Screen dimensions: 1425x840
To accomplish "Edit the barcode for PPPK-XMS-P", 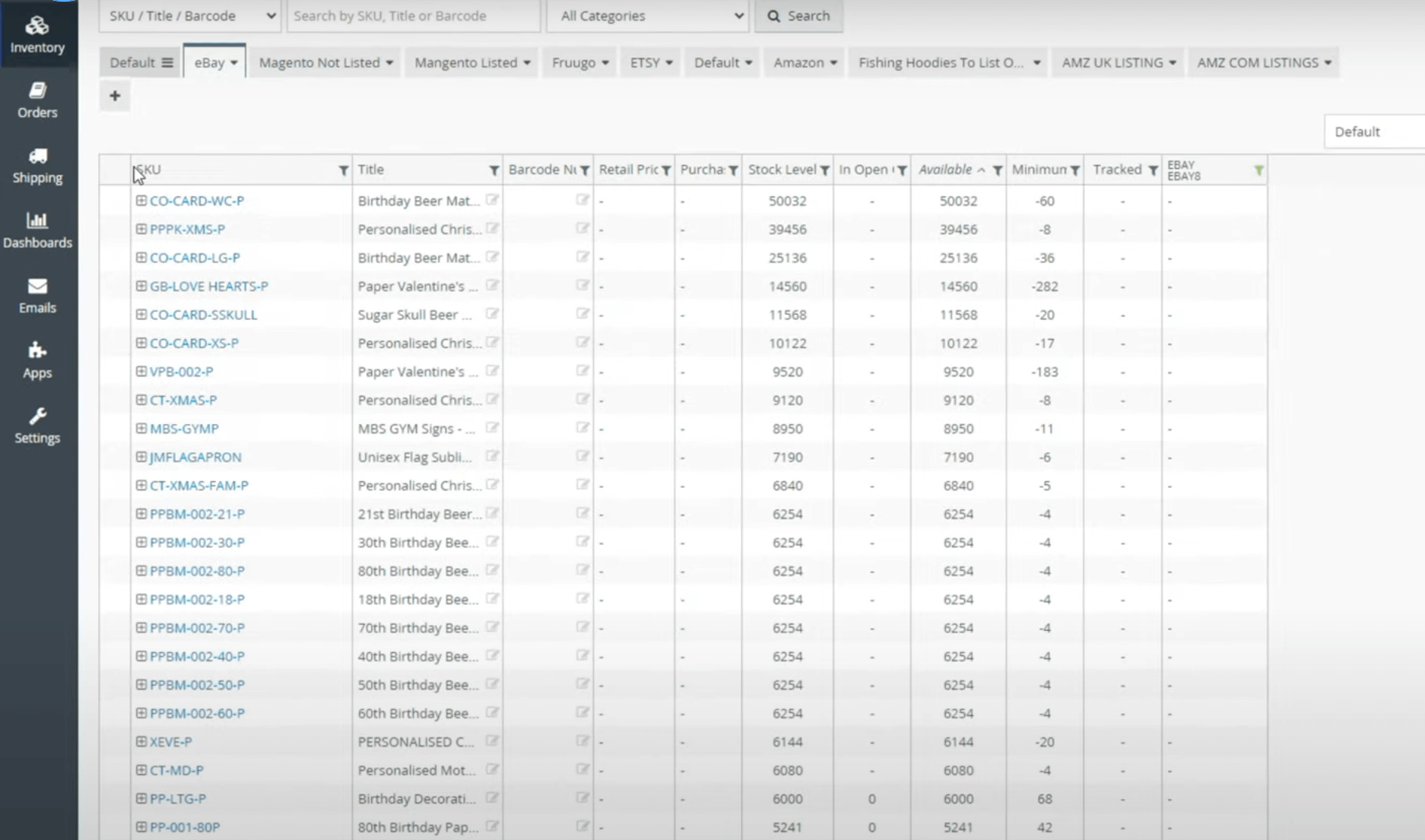I will [x=582, y=227].
